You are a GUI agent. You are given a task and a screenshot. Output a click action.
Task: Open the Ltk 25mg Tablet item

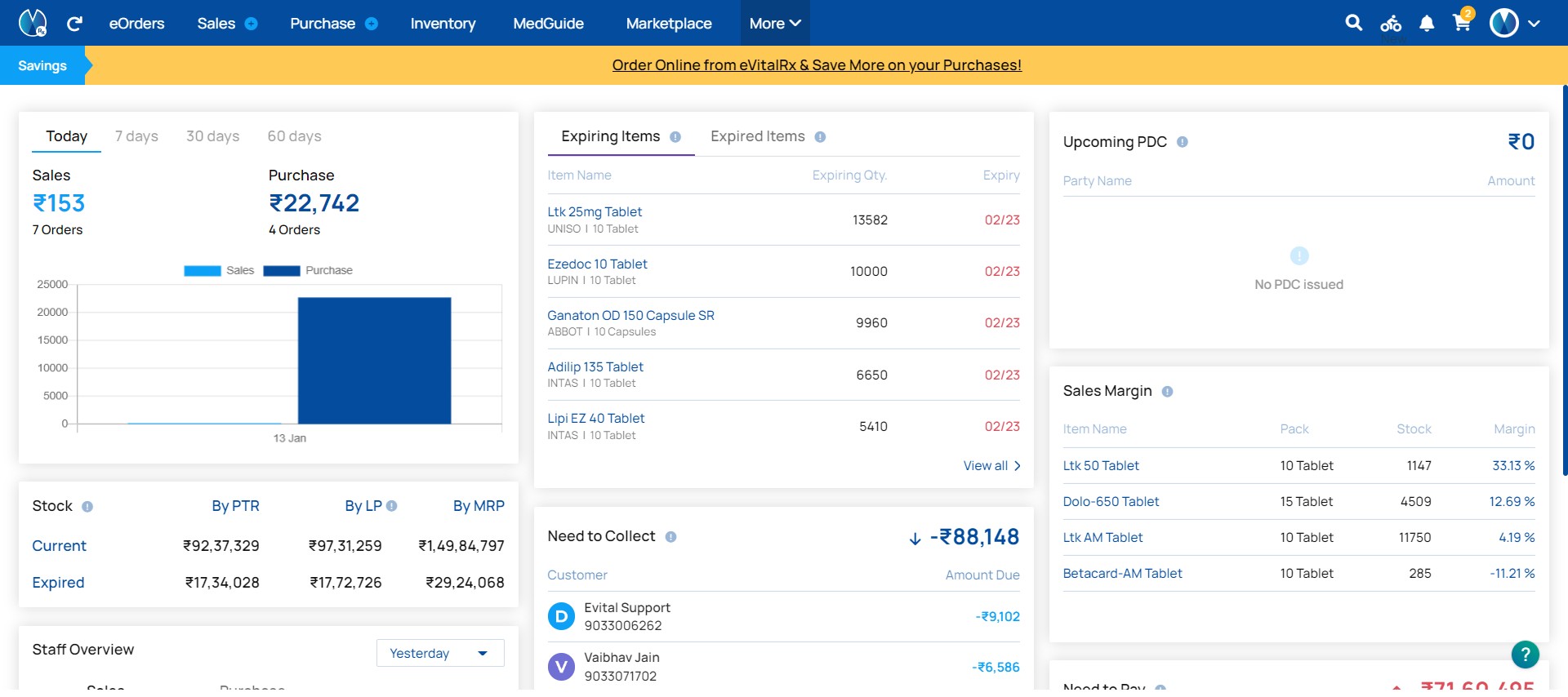pos(595,211)
